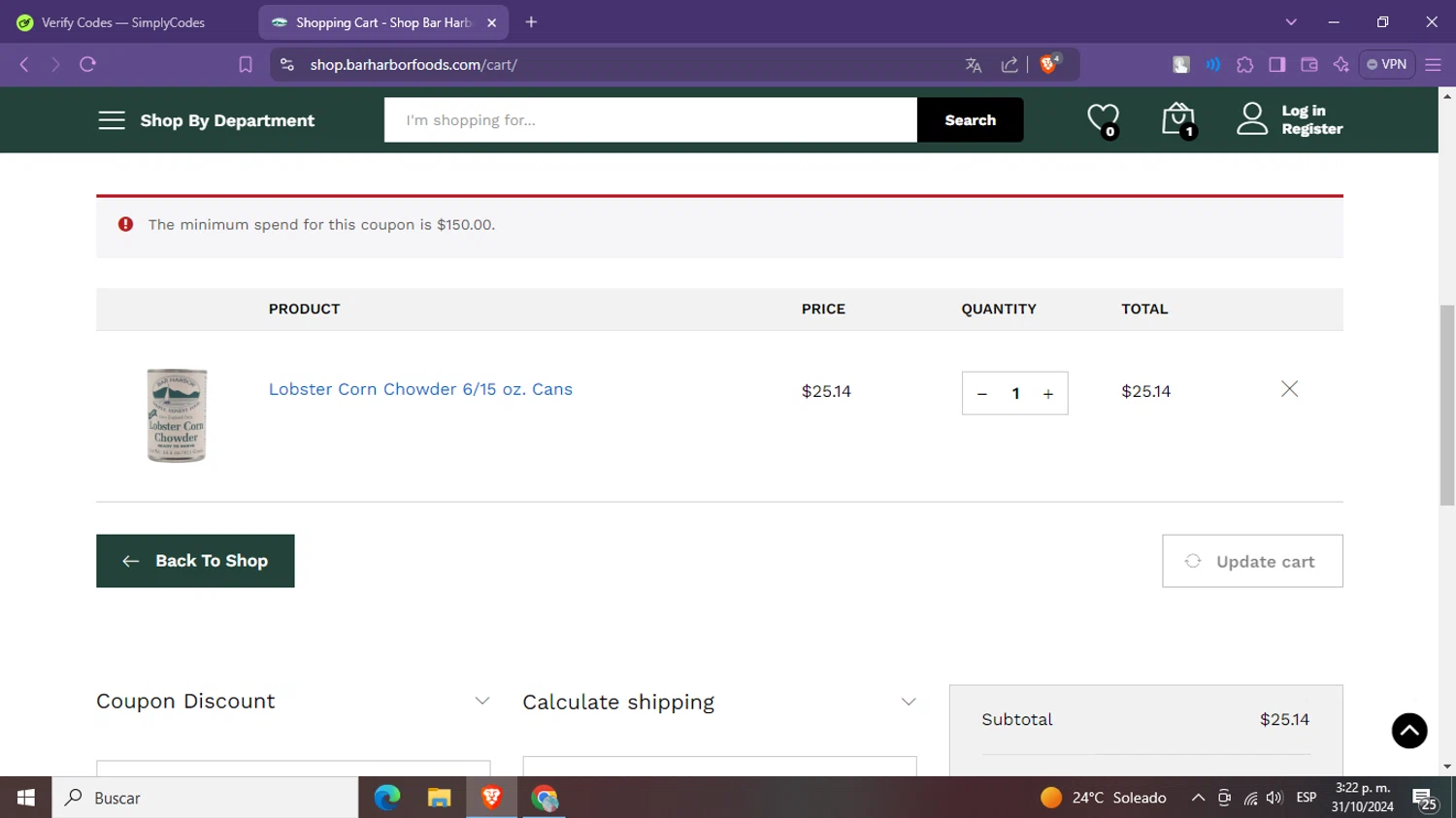The height and width of the screenshot is (818, 1456).
Task: Open the wishlist heart icon
Action: click(x=1104, y=119)
